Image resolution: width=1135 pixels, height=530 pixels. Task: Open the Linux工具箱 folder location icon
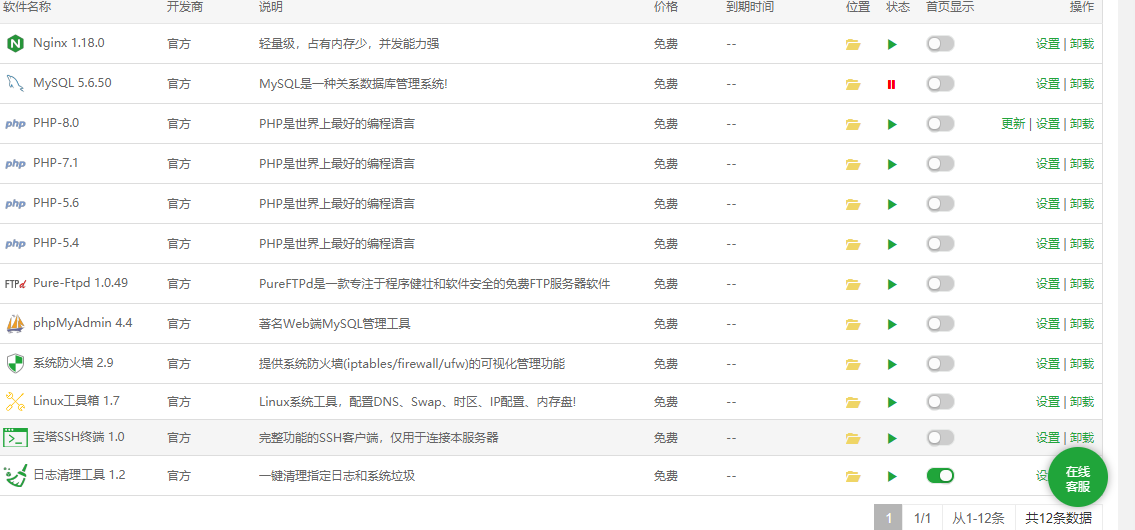pyautogui.click(x=853, y=402)
